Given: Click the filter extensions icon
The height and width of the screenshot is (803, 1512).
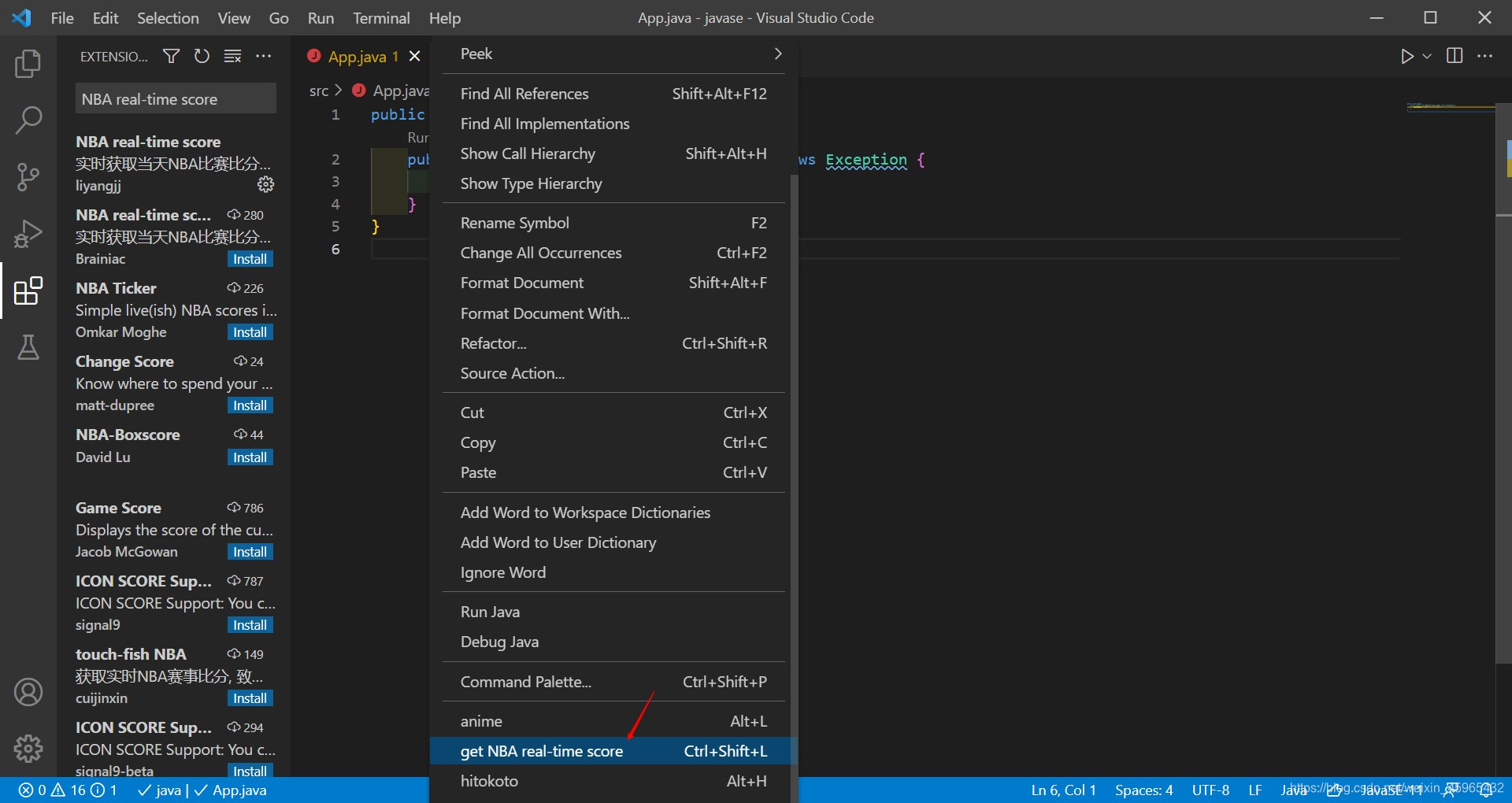Looking at the screenshot, I should [170, 56].
